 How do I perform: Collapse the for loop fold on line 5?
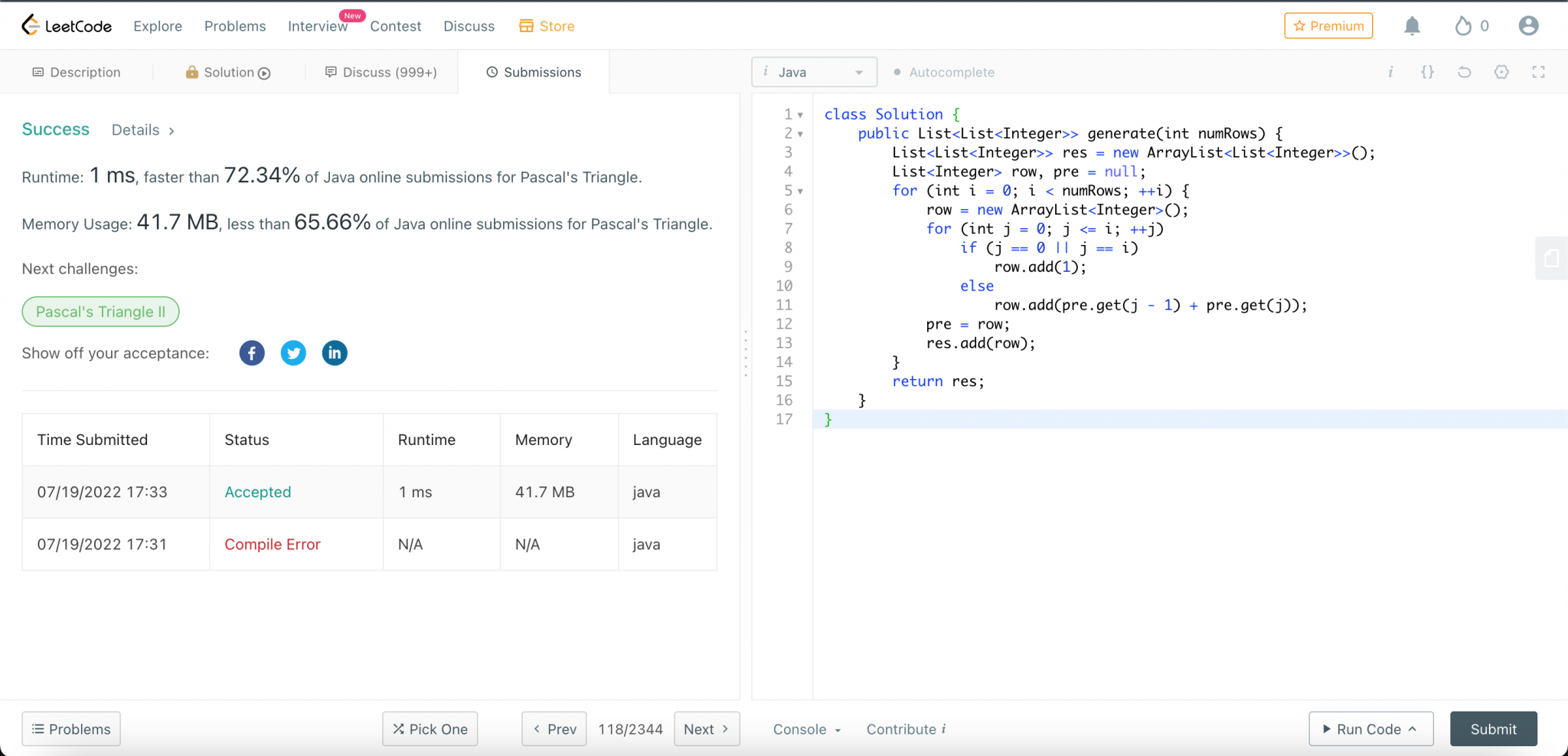[800, 191]
